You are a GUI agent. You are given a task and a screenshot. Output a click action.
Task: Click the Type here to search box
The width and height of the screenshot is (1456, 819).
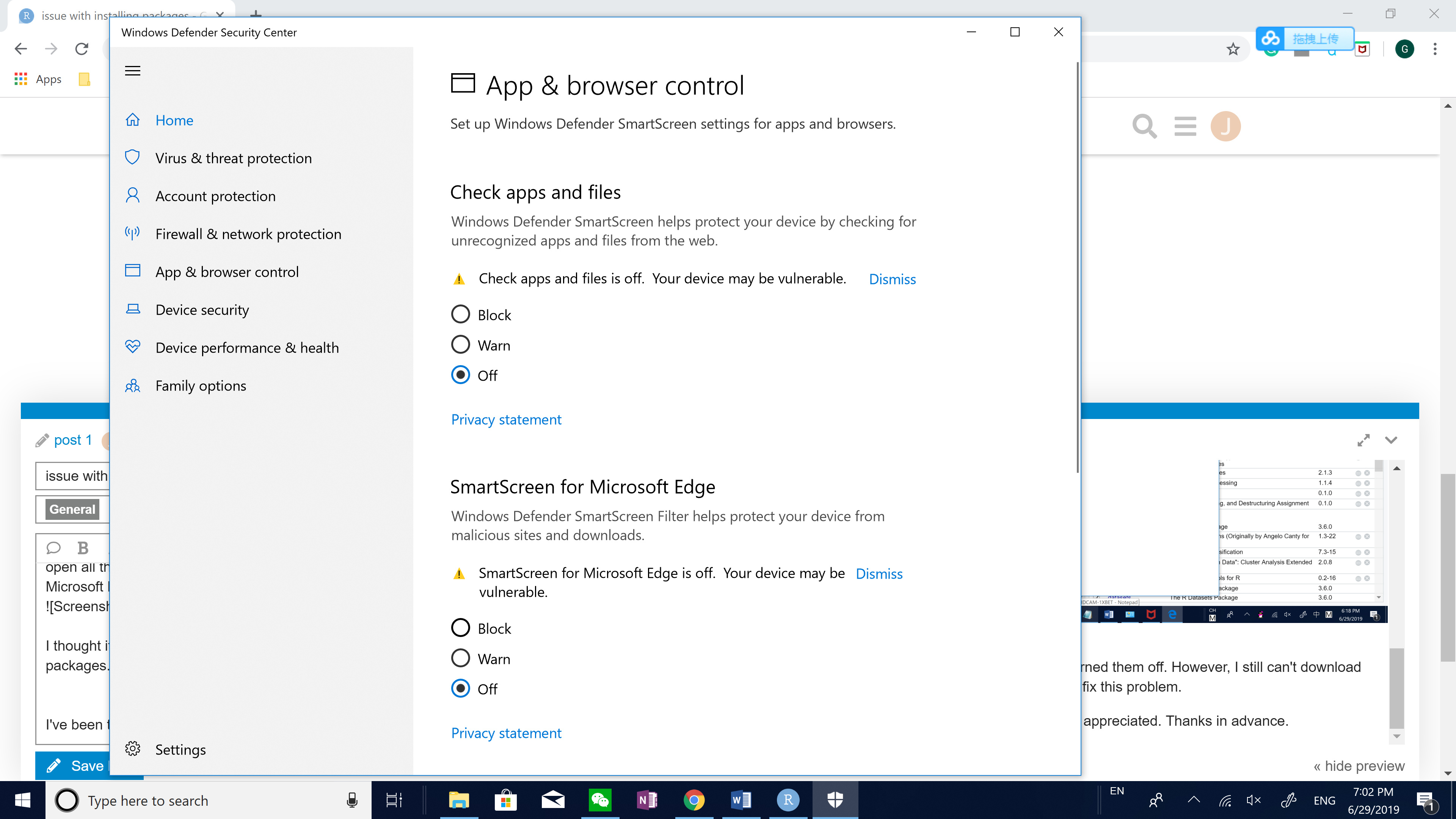coord(208,800)
